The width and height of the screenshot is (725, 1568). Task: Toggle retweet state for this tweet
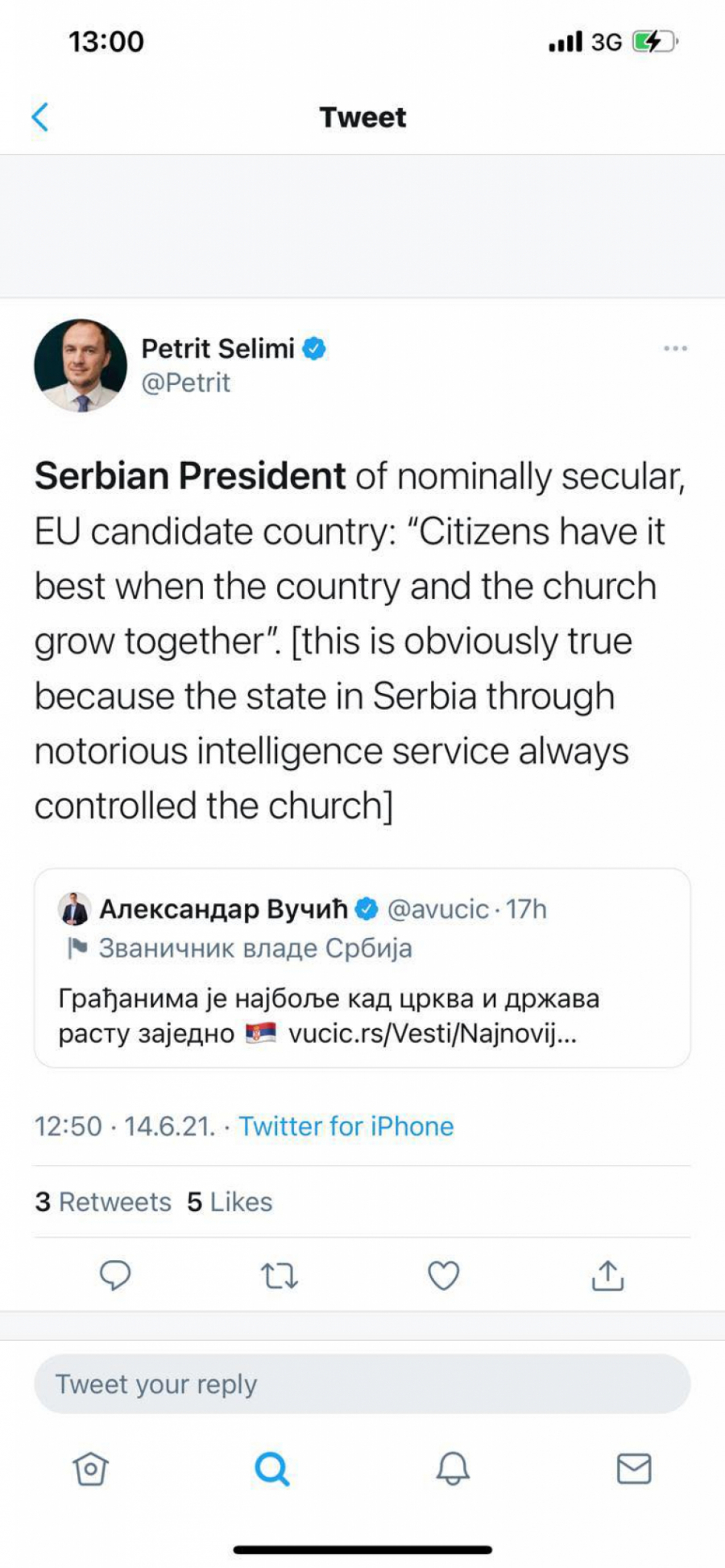click(x=280, y=1275)
